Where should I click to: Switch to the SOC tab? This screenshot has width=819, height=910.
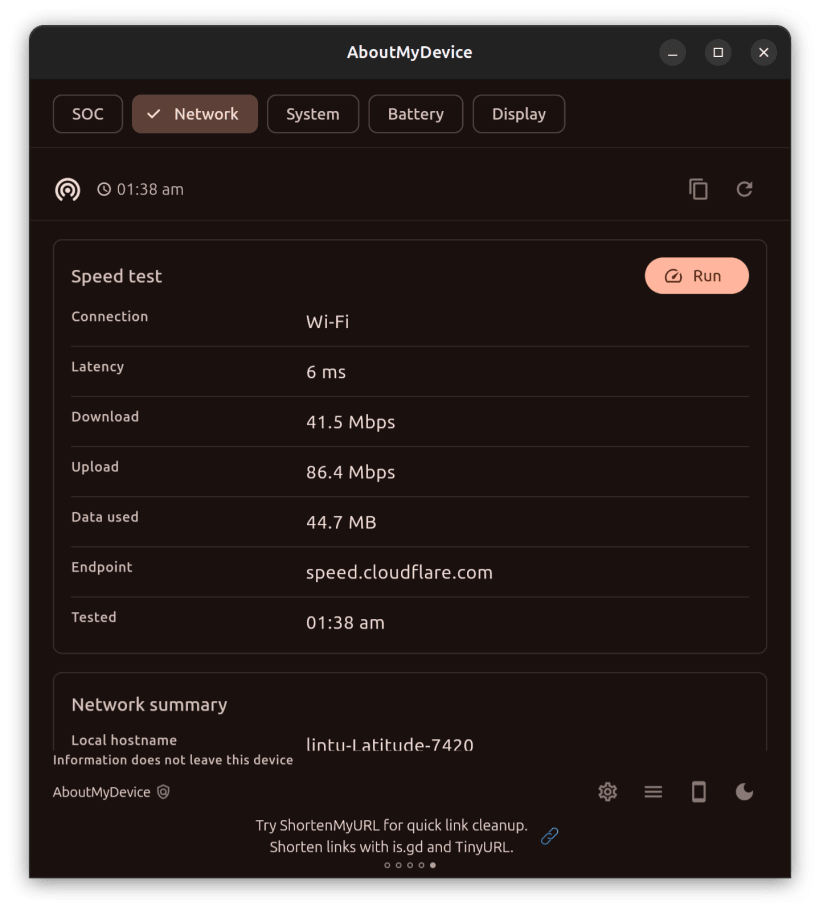pyautogui.click(x=88, y=114)
